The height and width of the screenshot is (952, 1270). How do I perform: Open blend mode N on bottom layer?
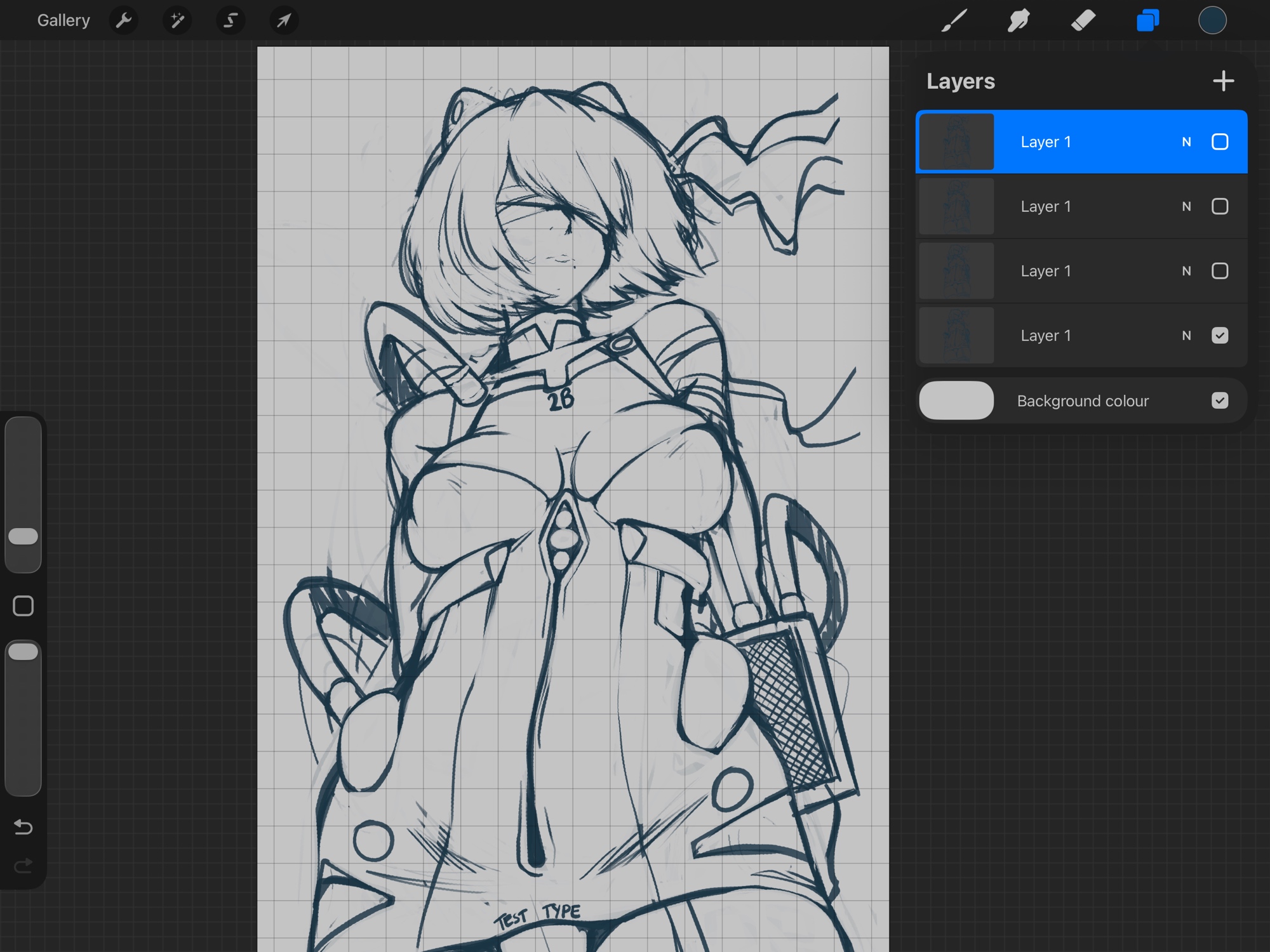1186,336
